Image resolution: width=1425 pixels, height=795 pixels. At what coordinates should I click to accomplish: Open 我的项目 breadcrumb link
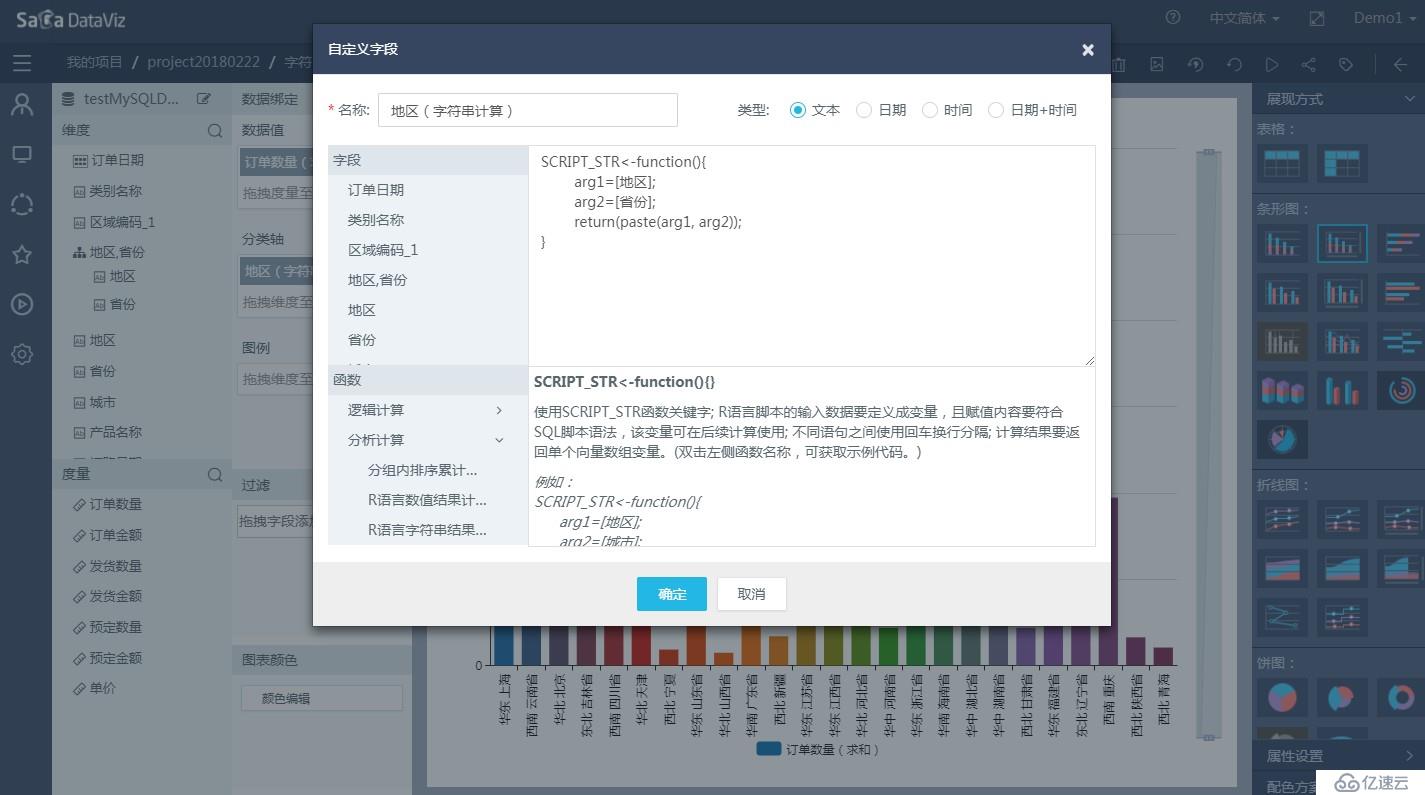(x=95, y=62)
